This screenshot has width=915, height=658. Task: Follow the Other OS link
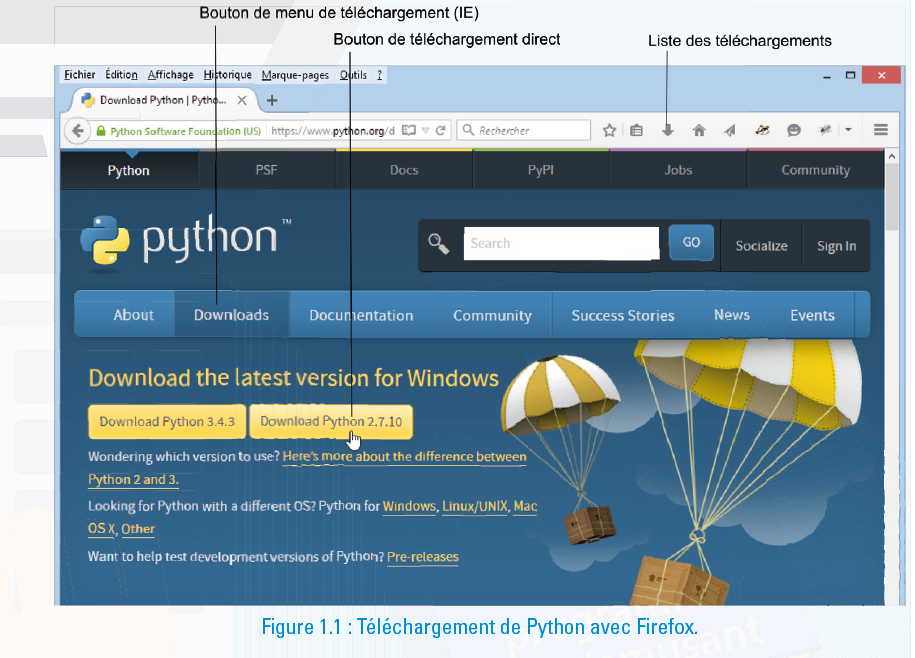click(138, 529)
